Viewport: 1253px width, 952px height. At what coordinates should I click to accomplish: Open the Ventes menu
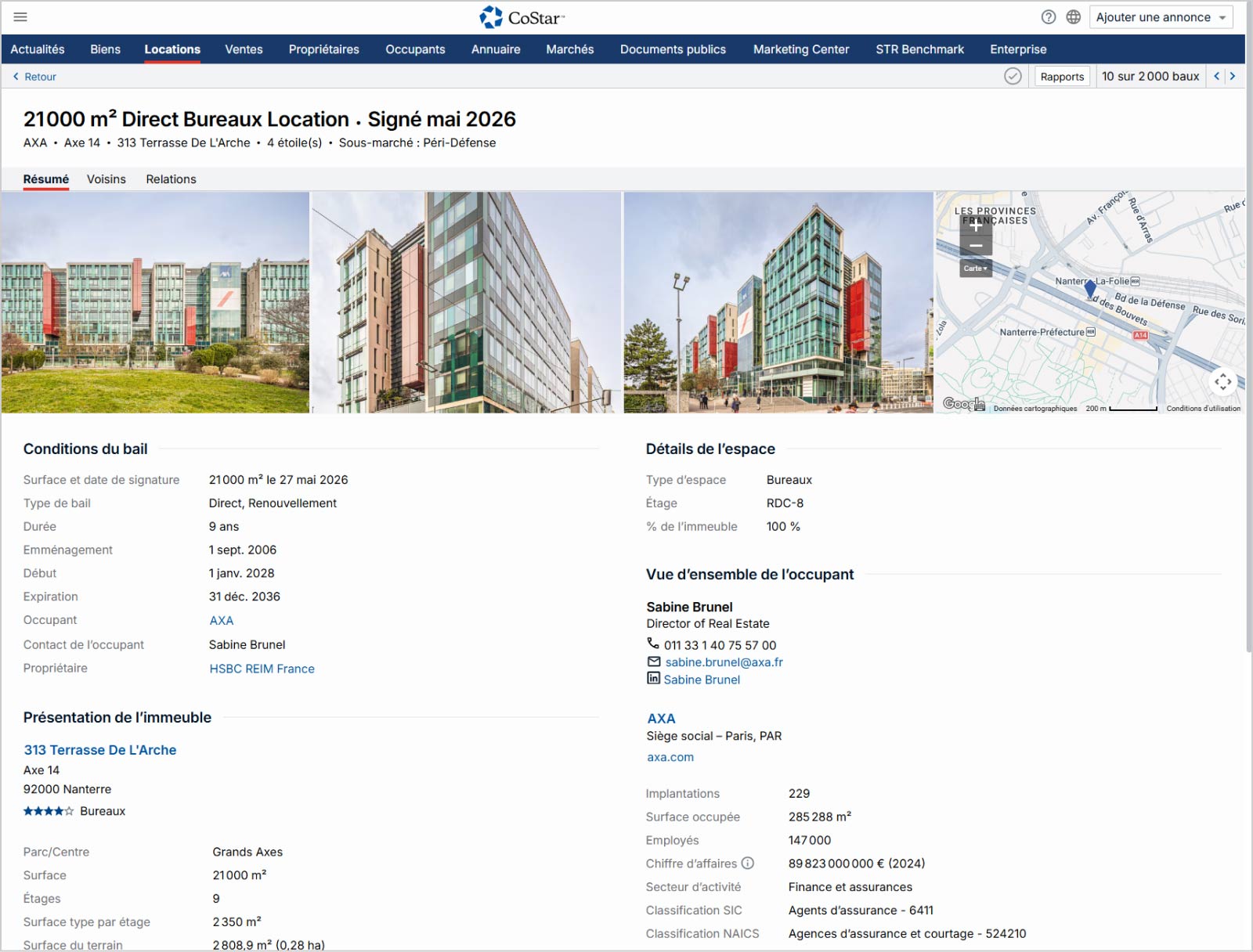[244, 49]
